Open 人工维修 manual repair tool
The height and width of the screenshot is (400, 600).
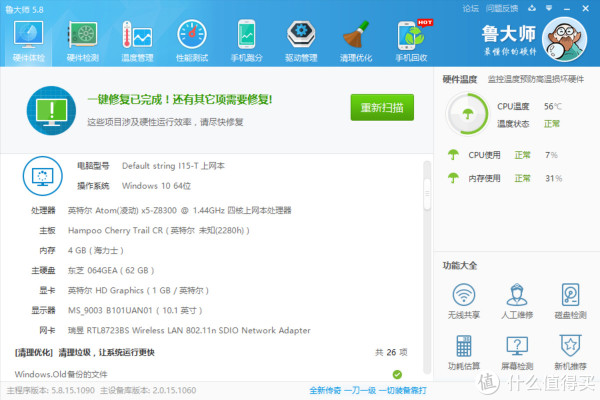point(517,301)
